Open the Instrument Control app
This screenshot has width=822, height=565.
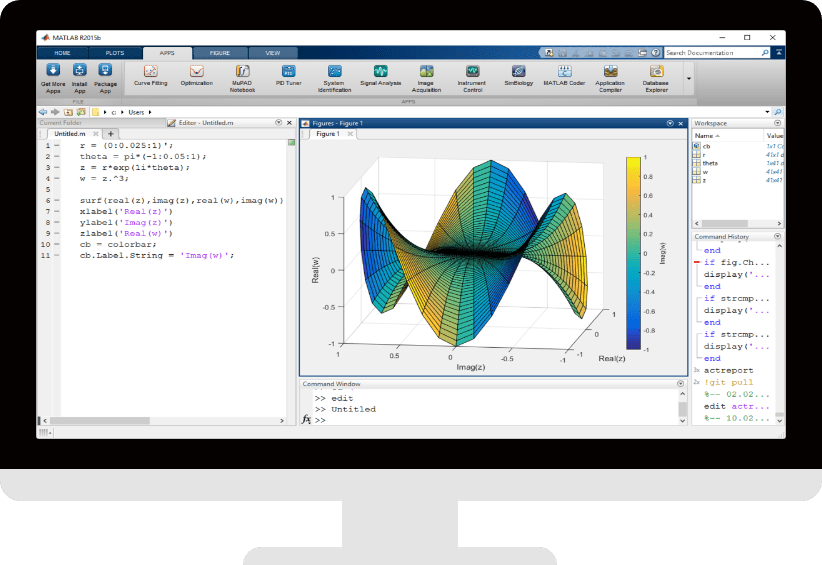(x=472, y=78)
